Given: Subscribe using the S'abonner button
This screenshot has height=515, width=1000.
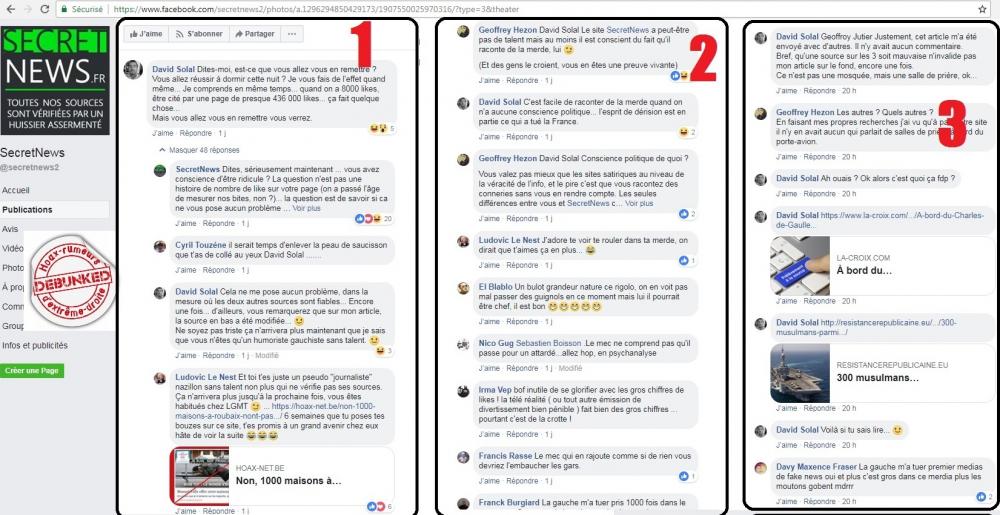Looking at the screenshot, I should click(199, 34).
